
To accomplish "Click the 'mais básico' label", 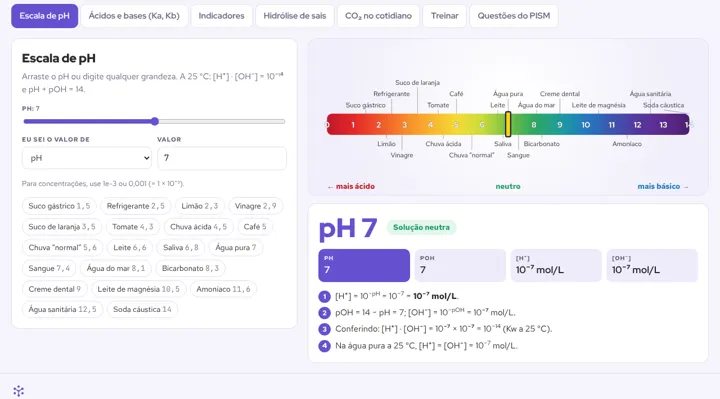I will 663,186.
